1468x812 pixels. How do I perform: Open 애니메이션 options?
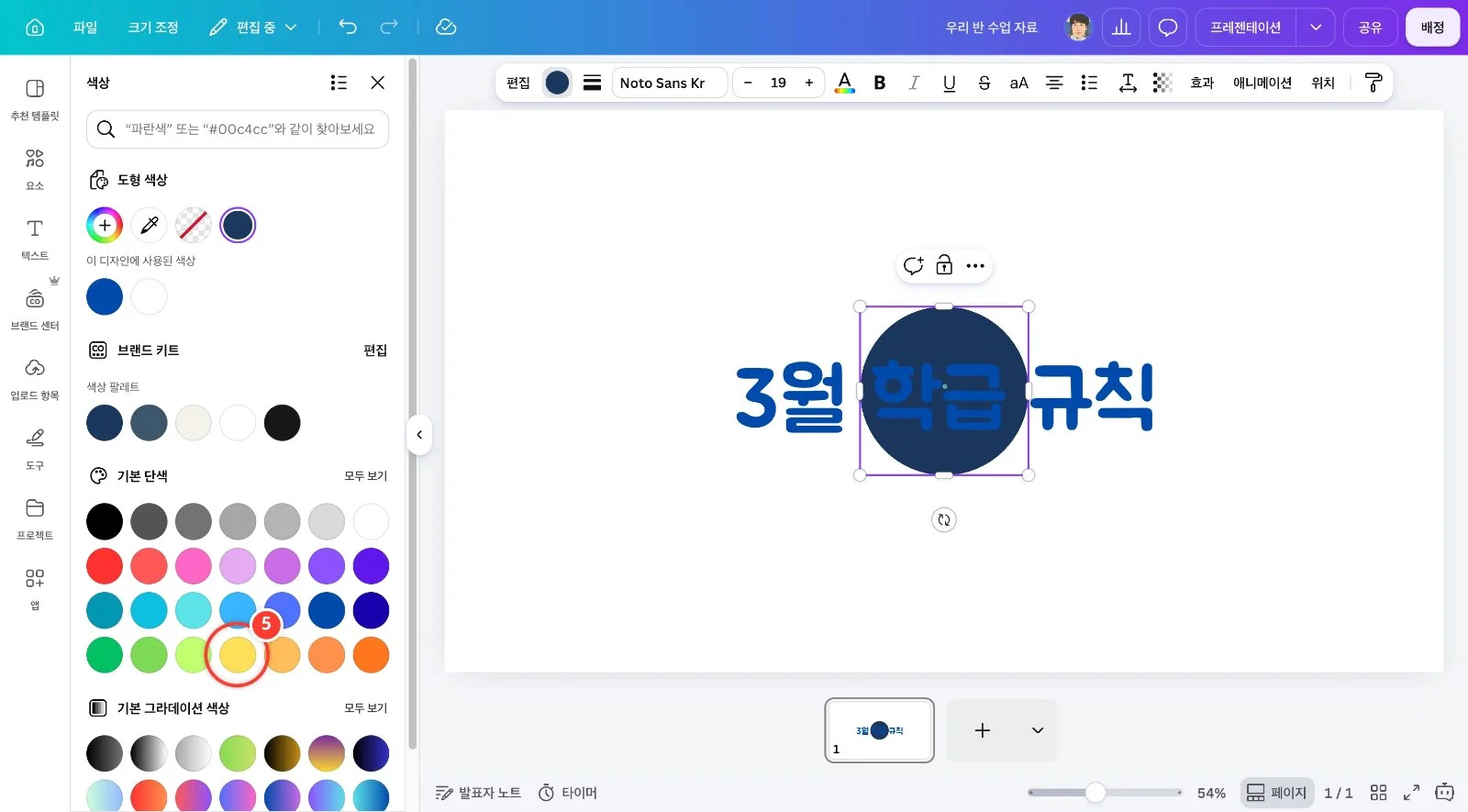[1262, 83]
